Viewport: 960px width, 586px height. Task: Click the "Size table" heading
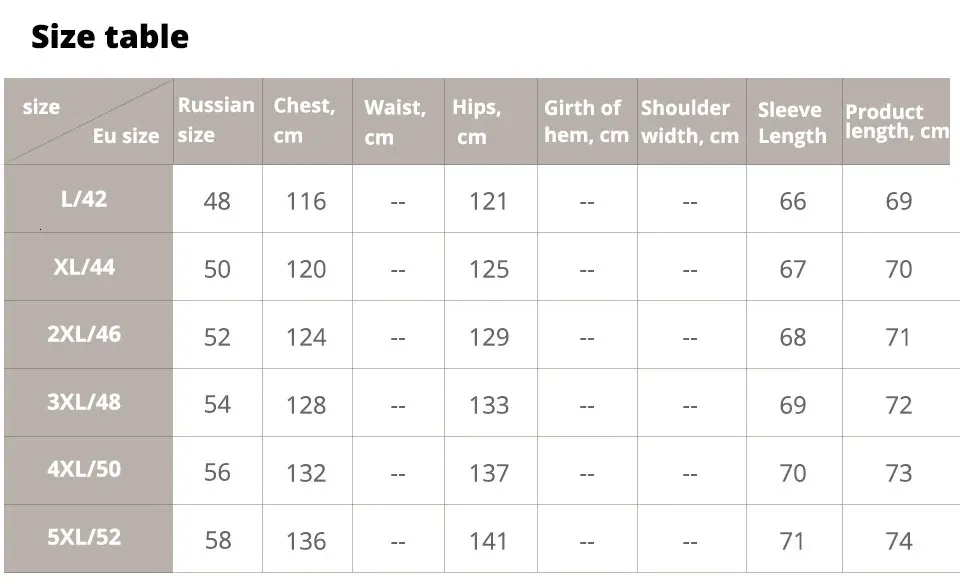coord(110,37)
